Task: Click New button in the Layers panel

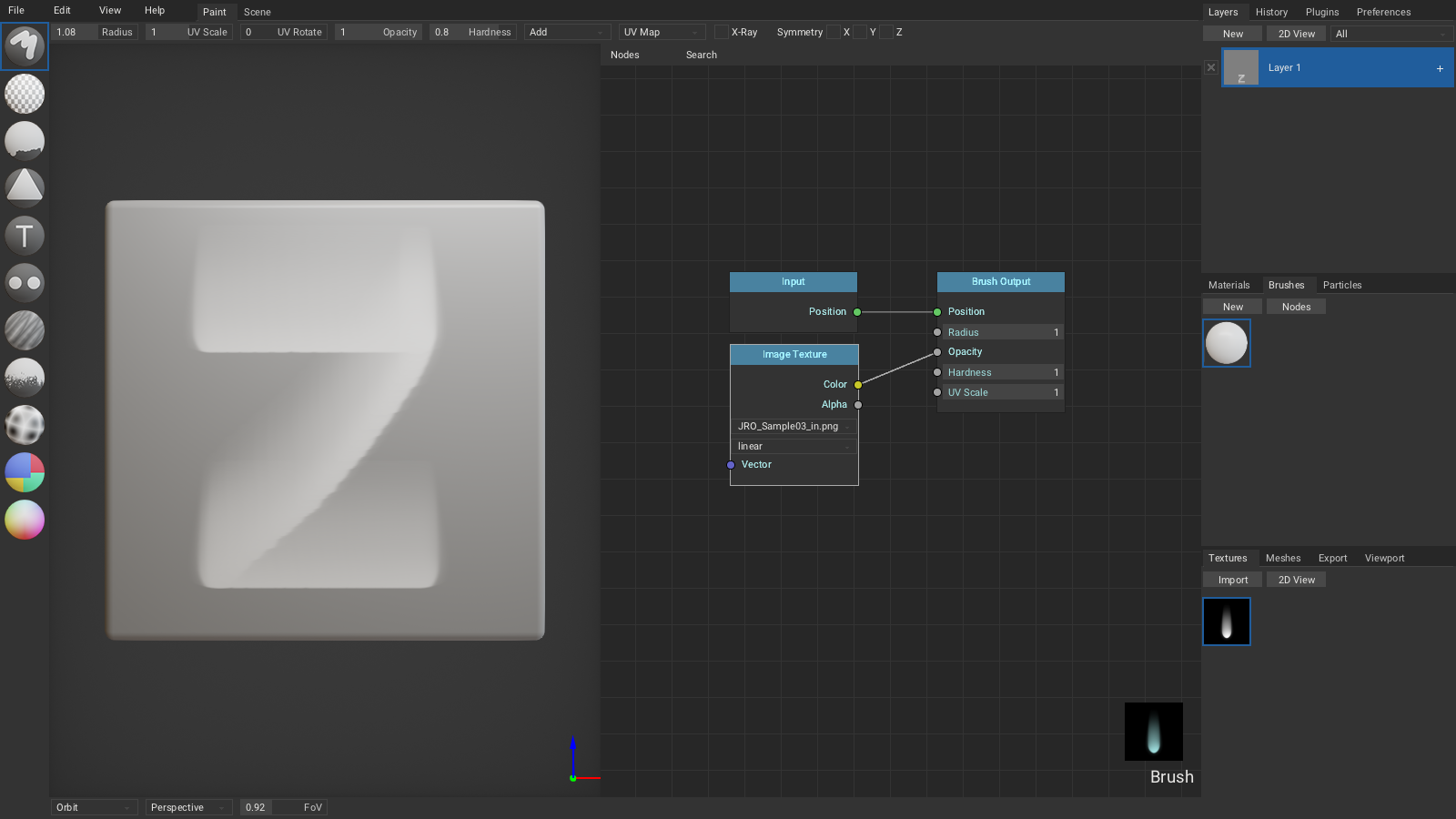Action: [1233, 34]
